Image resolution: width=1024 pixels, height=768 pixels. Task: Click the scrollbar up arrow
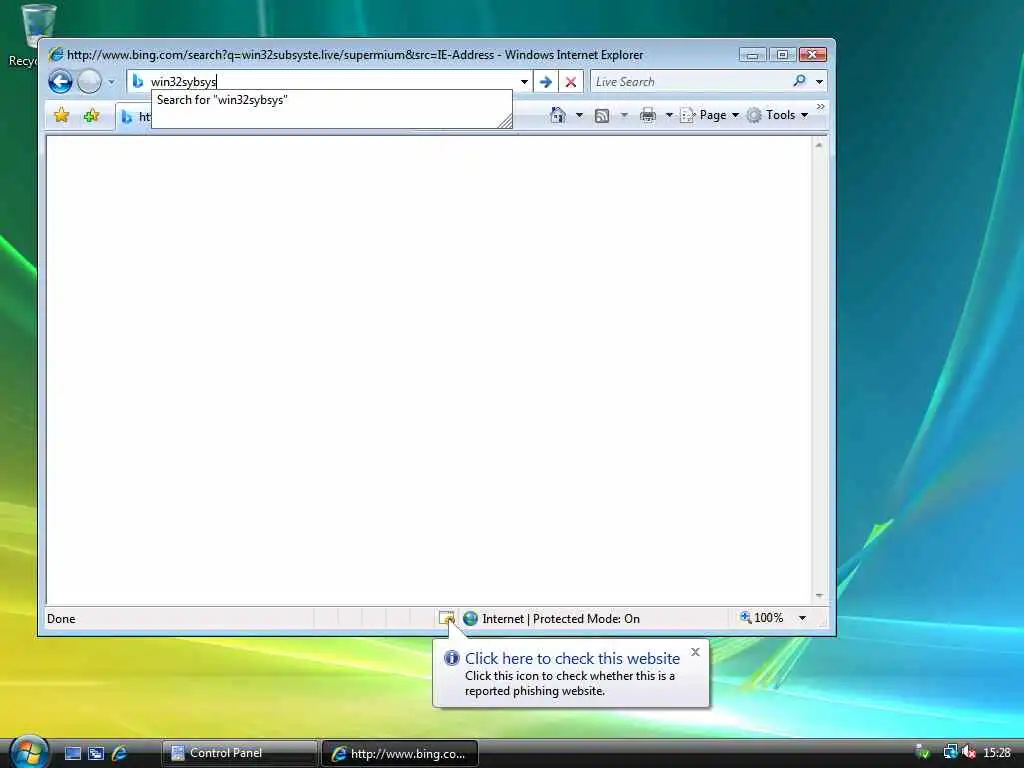[x=819, y=145]
